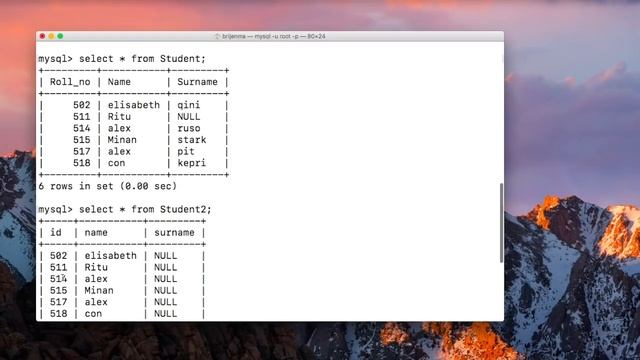Click id 514 in Student2 table
The height and width of the screenshot is (360, 640).
(x=58, y=279)
